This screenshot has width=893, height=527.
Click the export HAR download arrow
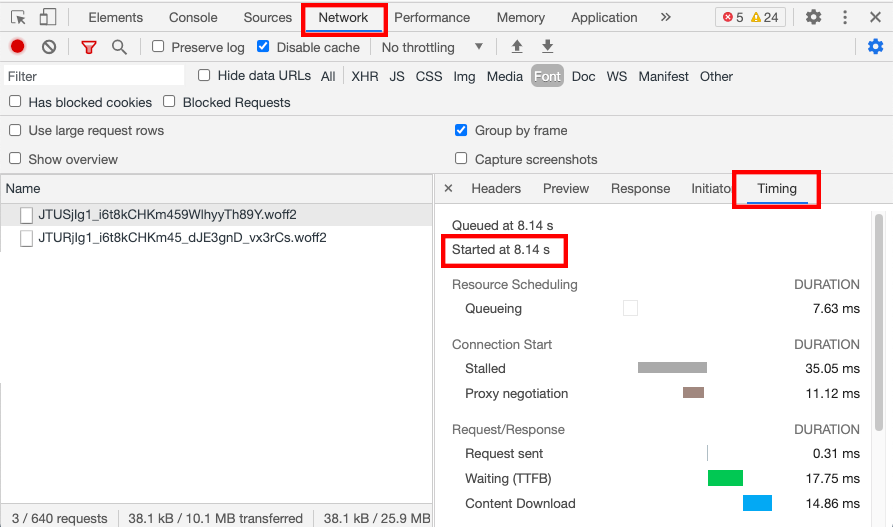[x=547, y=47]
